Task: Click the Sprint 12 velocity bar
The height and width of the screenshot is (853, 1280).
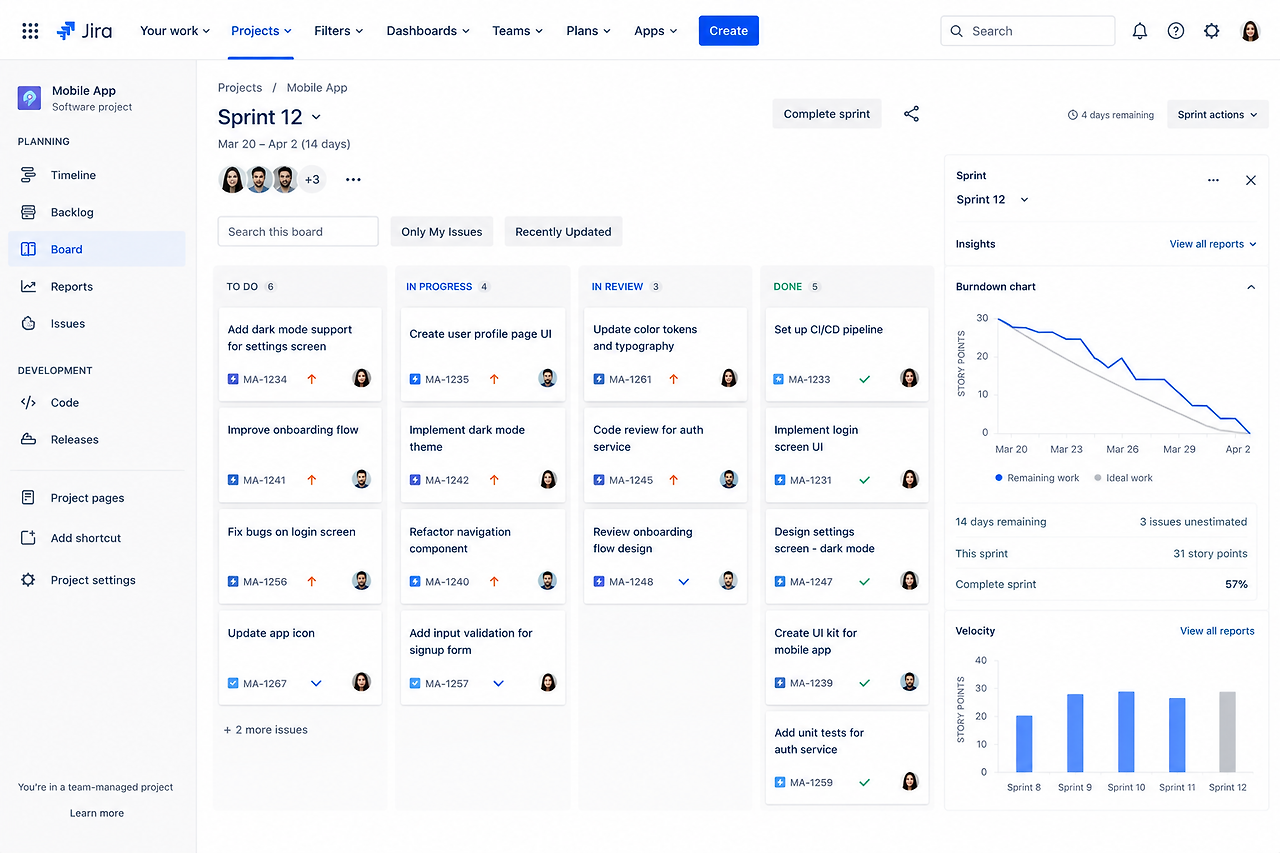Action: [1227, 732]
